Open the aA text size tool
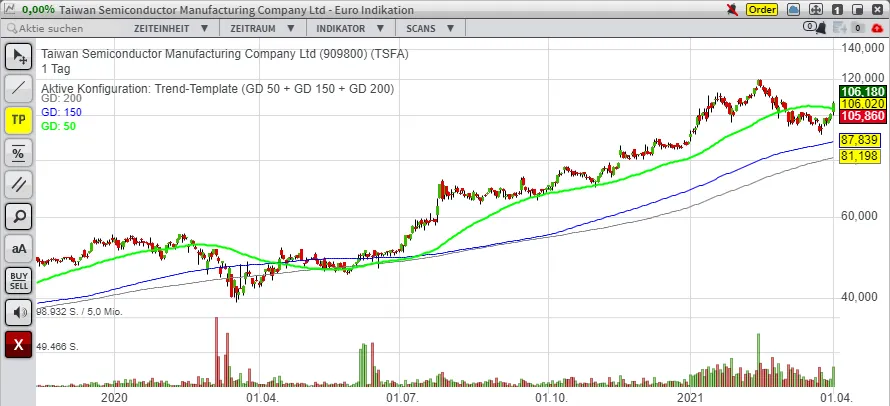The width and height of the screenshot is (890, 406). point(19,249)
